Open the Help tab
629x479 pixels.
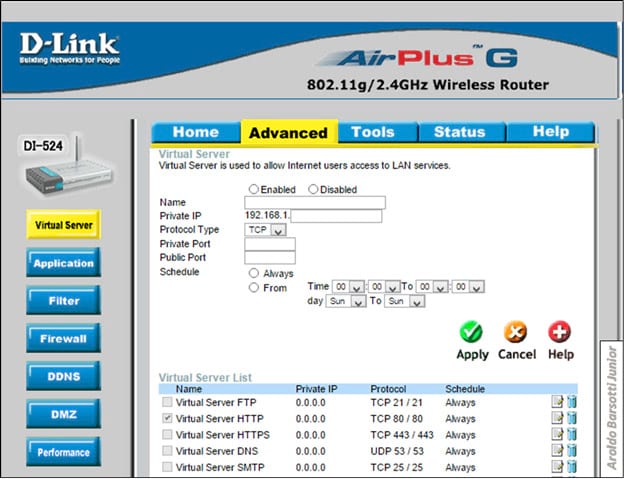point(551,132)
